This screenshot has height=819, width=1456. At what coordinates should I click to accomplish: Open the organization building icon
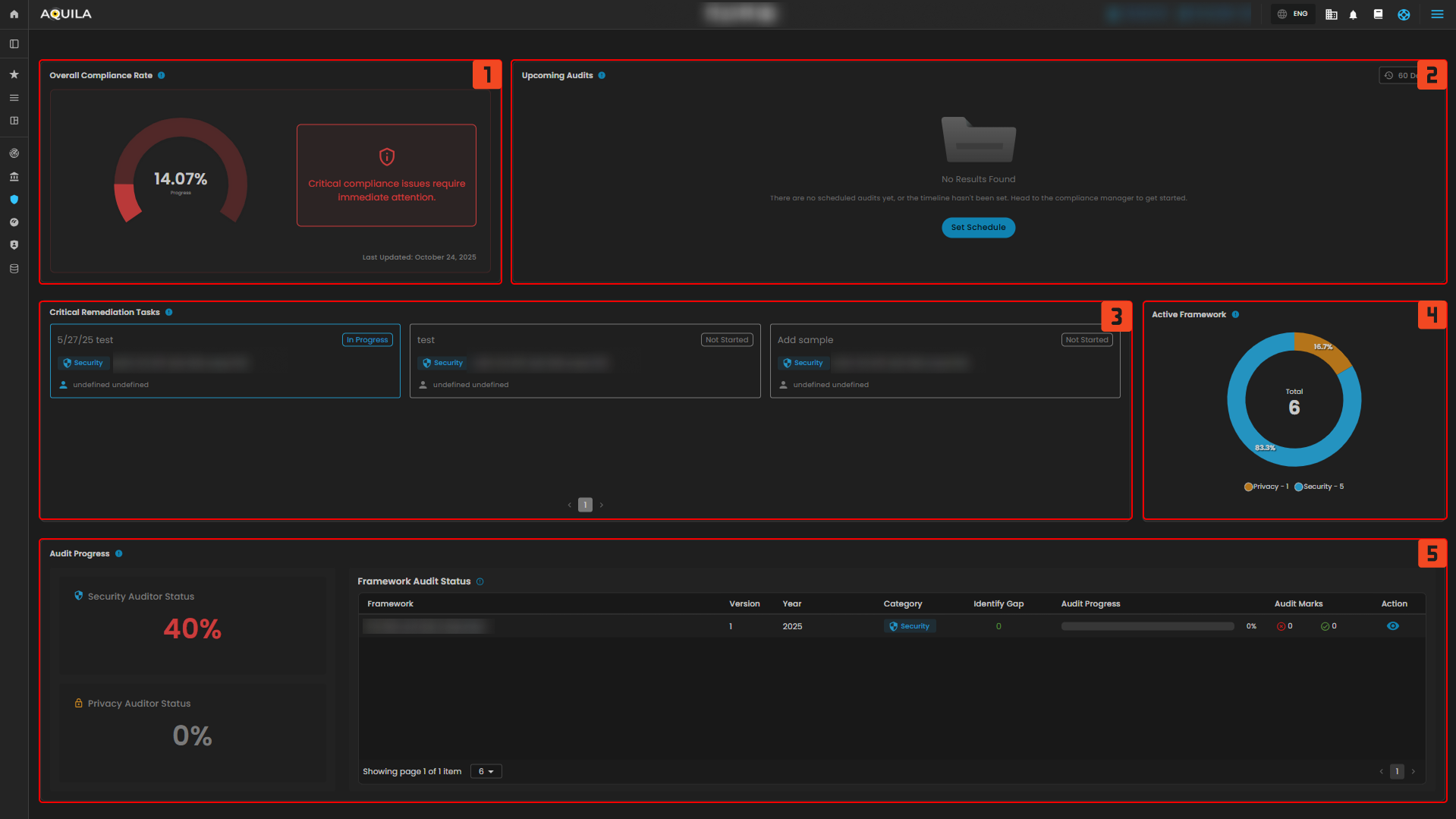(1331, 14)
